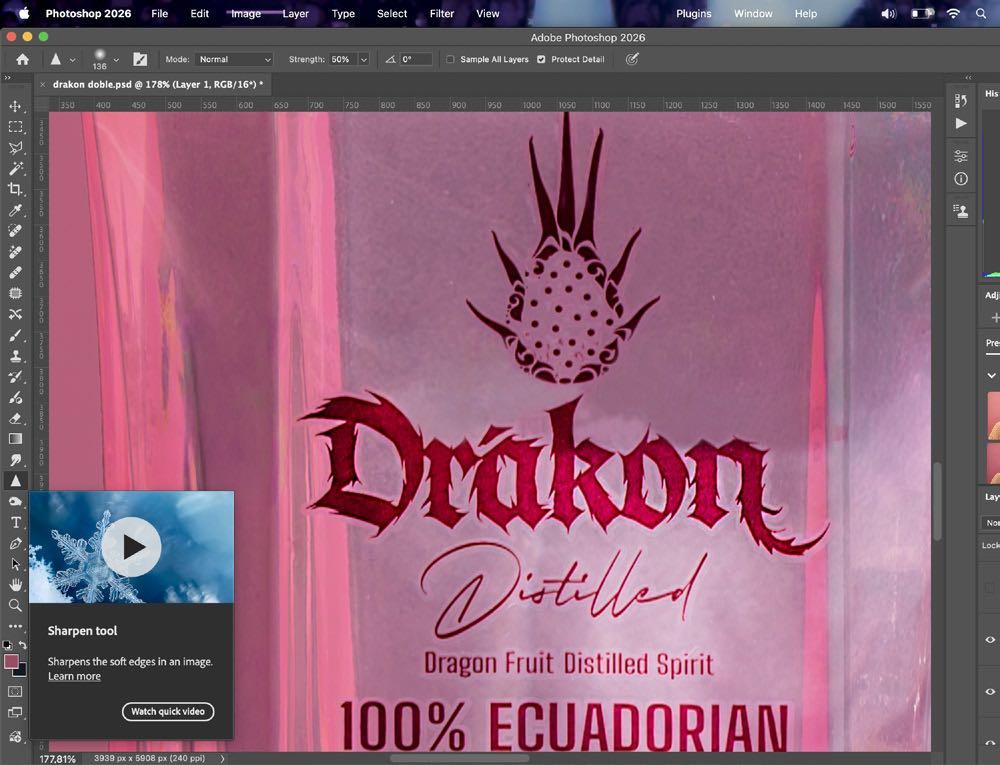1000x765 pixels.
Task: Select the Path Selection arrow tool
Action: tap(15, 564)
